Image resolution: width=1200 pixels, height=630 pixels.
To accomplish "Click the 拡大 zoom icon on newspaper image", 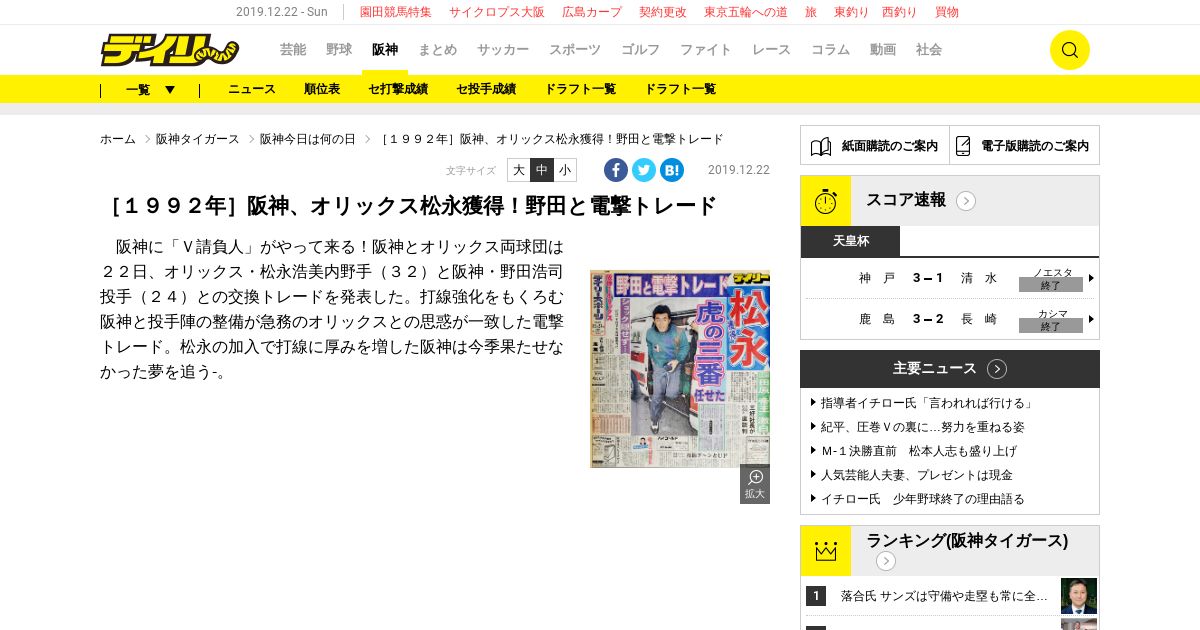I will [755, 484].
